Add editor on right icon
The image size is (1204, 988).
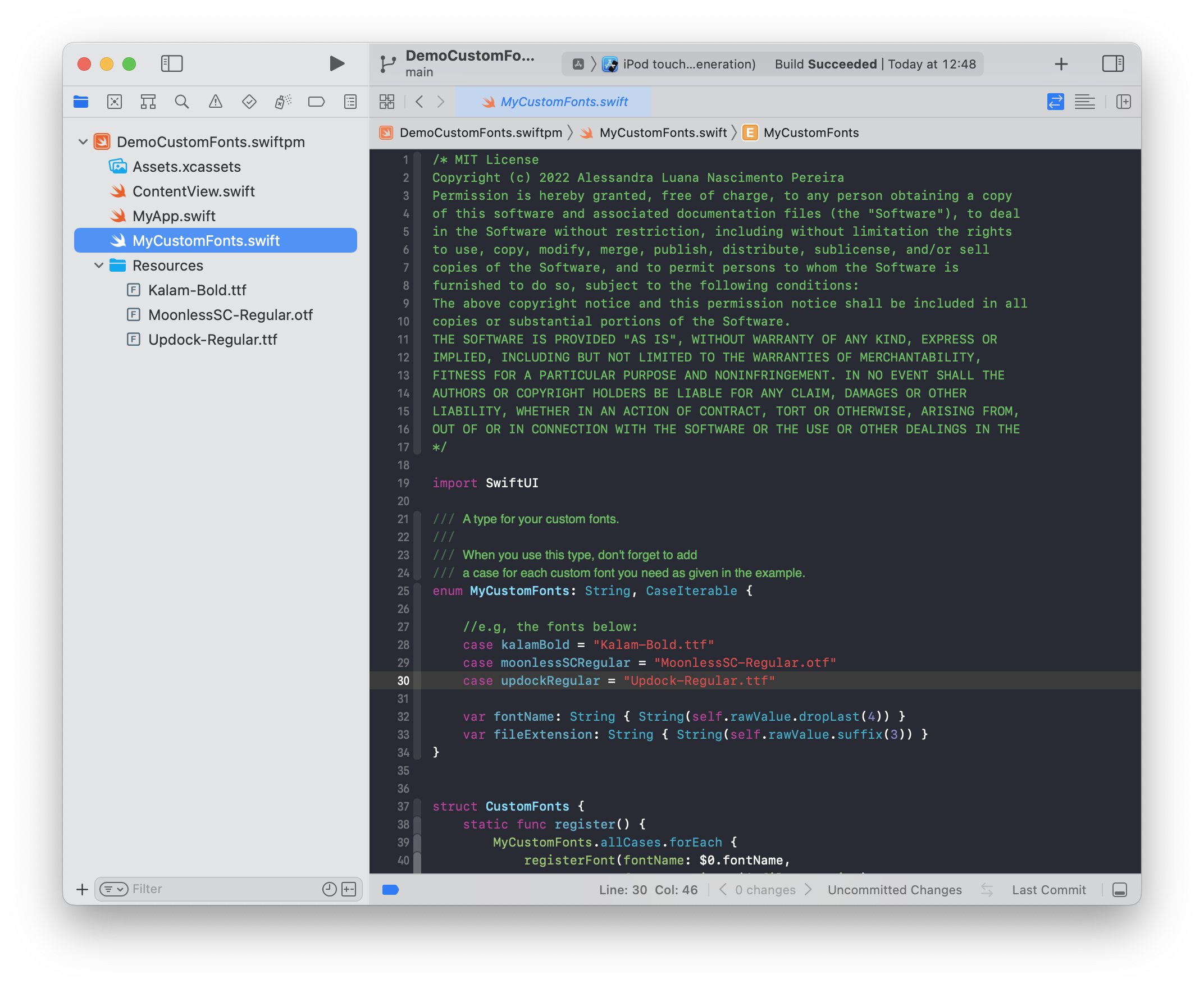click(x=1123, y=102)
